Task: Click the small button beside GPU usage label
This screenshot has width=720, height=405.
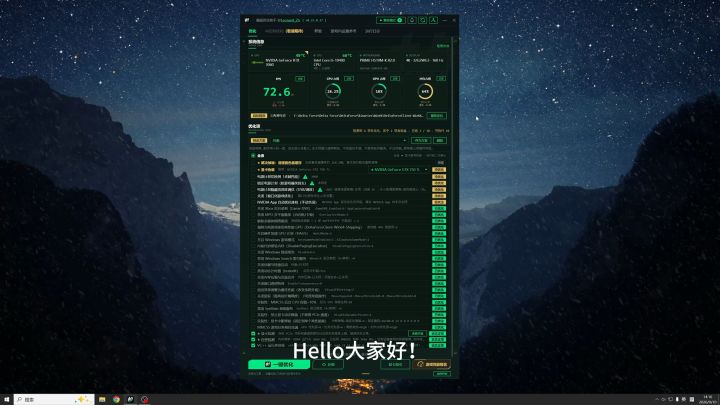Action: click(x=394, y=79)
